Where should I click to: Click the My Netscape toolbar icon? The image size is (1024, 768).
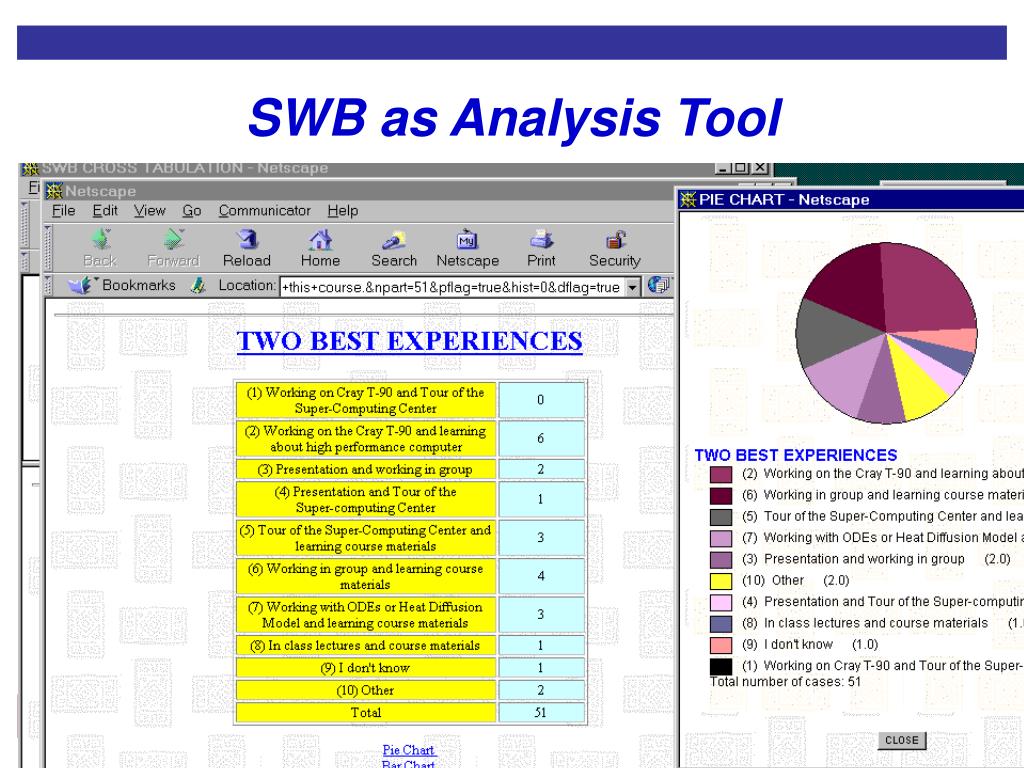click(468, 239)
